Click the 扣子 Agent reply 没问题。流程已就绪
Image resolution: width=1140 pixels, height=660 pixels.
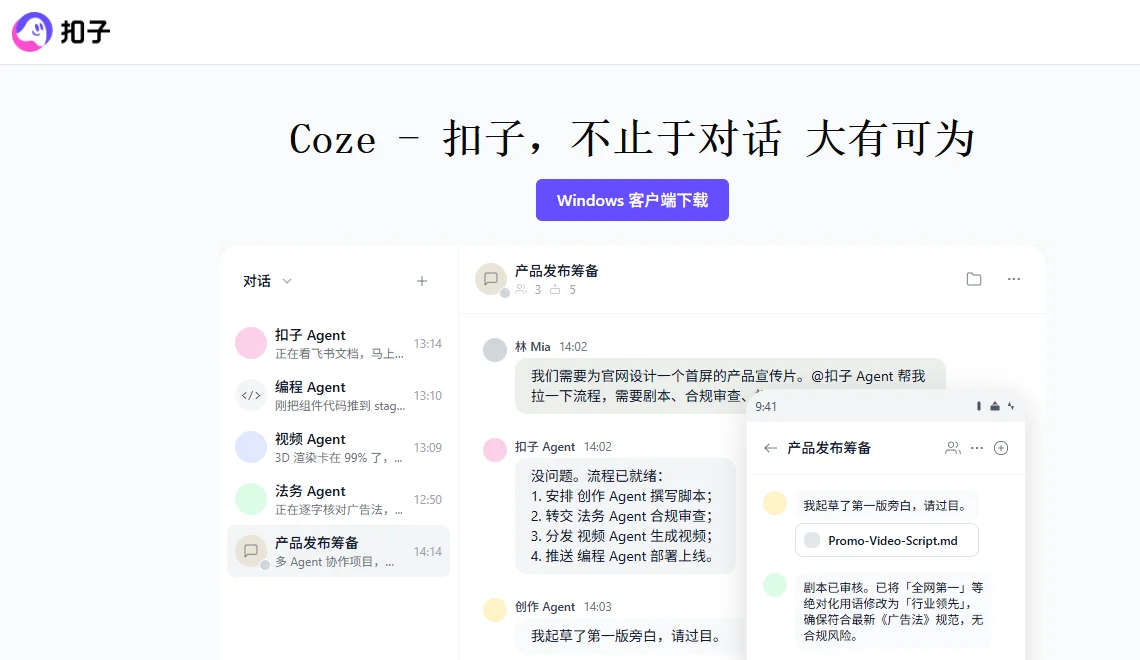625,516
